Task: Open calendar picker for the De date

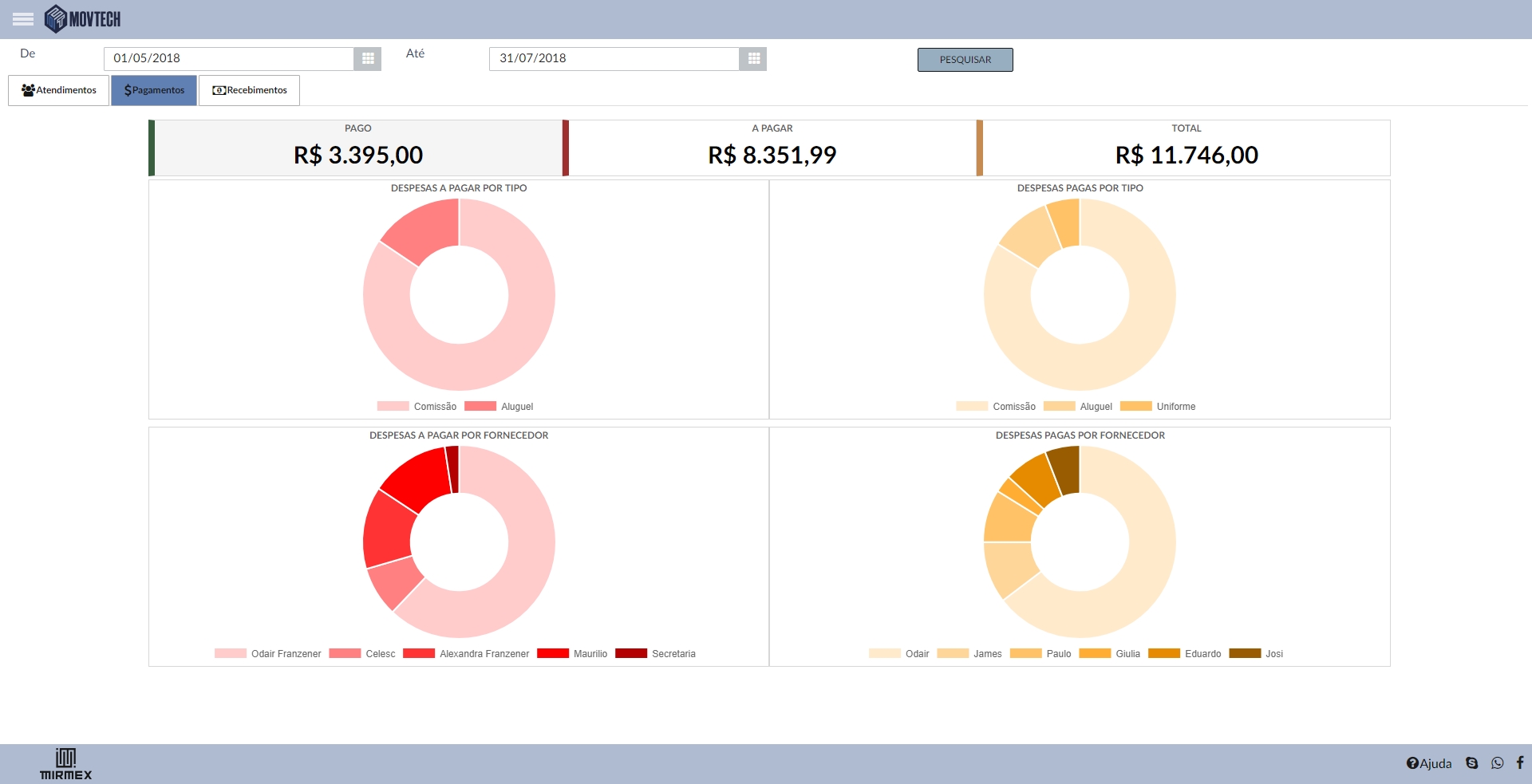Action: (368, 58)
